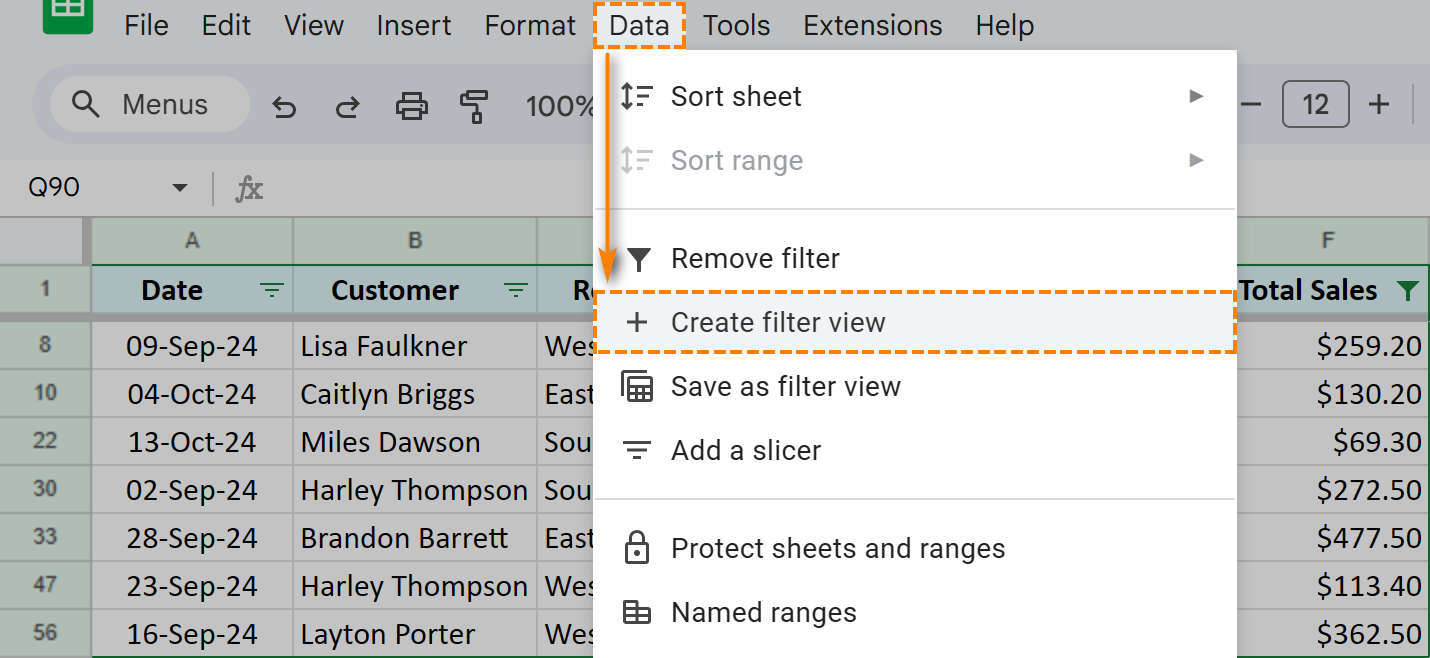Toggle the filter on the Date column header
Viewport: 1430px width, 658px height.
(270, 290)
